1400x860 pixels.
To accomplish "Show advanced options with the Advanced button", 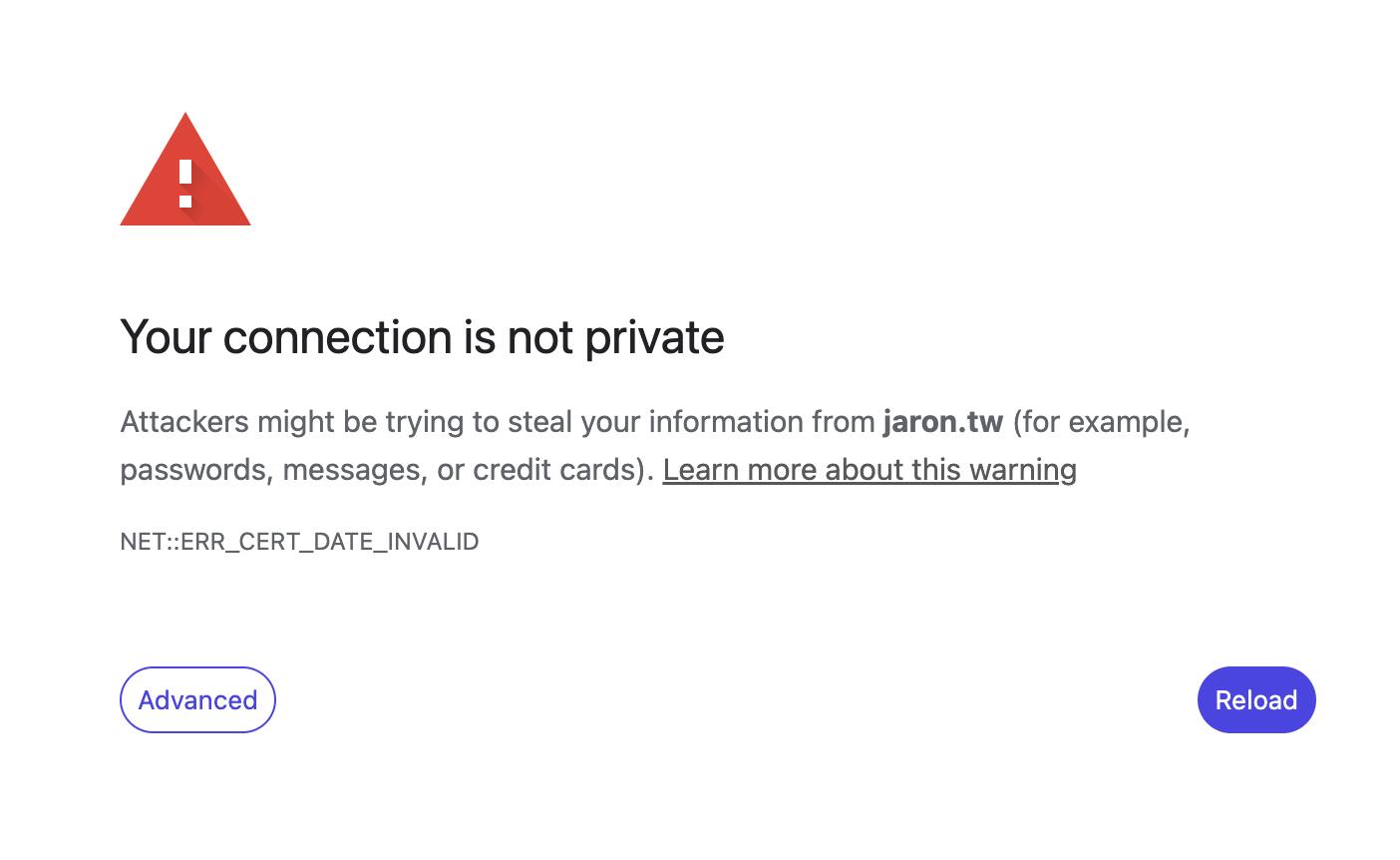I will [x=197, y=699].
